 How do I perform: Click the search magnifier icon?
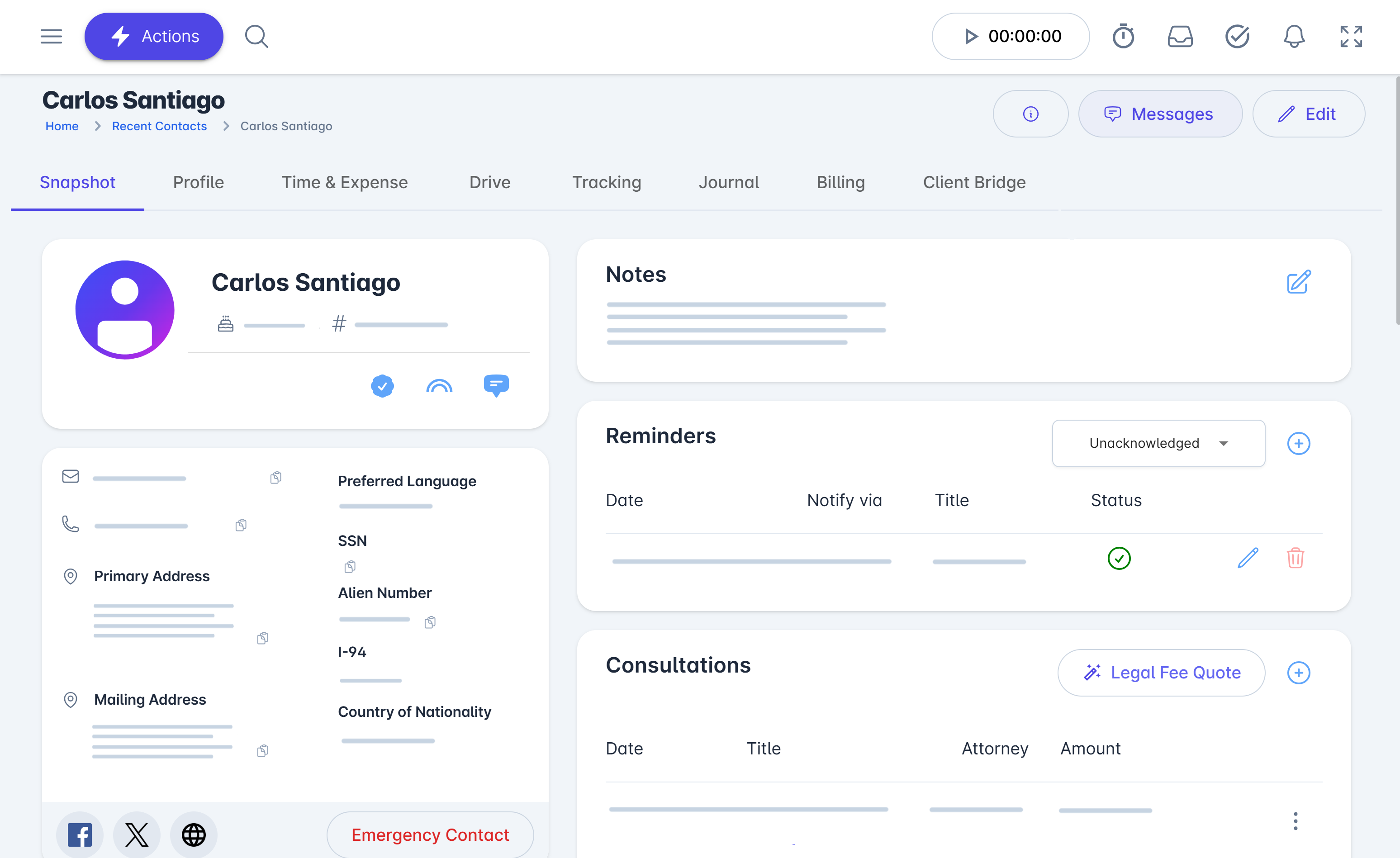256,36
